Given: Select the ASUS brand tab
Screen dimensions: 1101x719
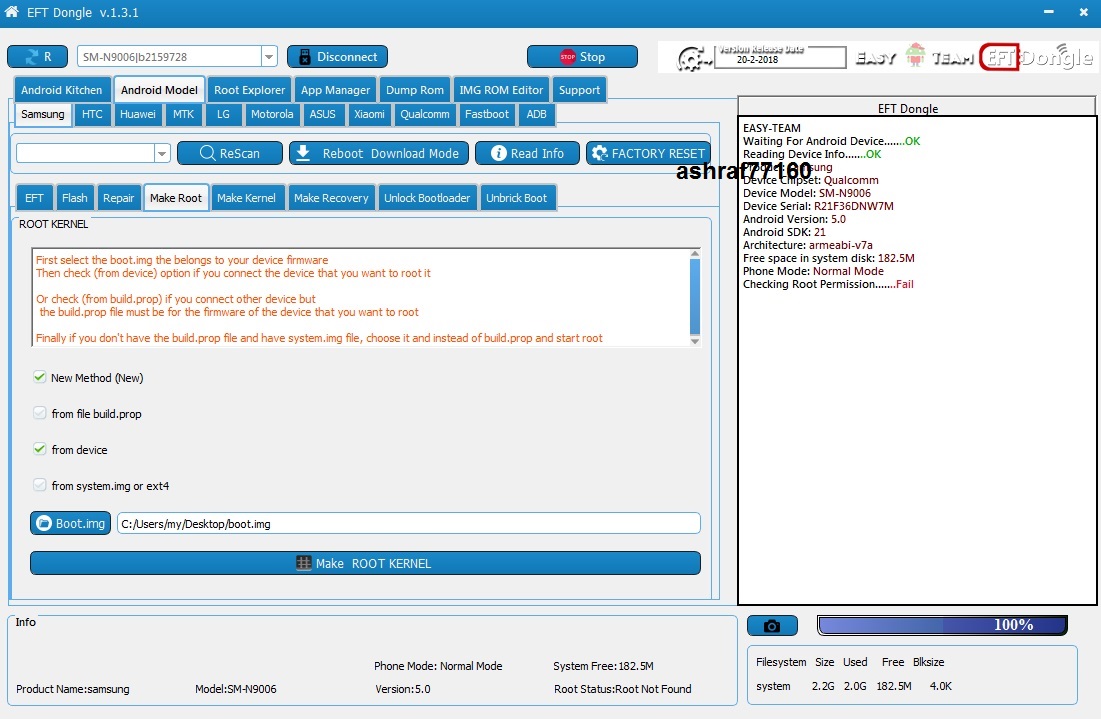Looking at the screenshot, I should point(322,114).
